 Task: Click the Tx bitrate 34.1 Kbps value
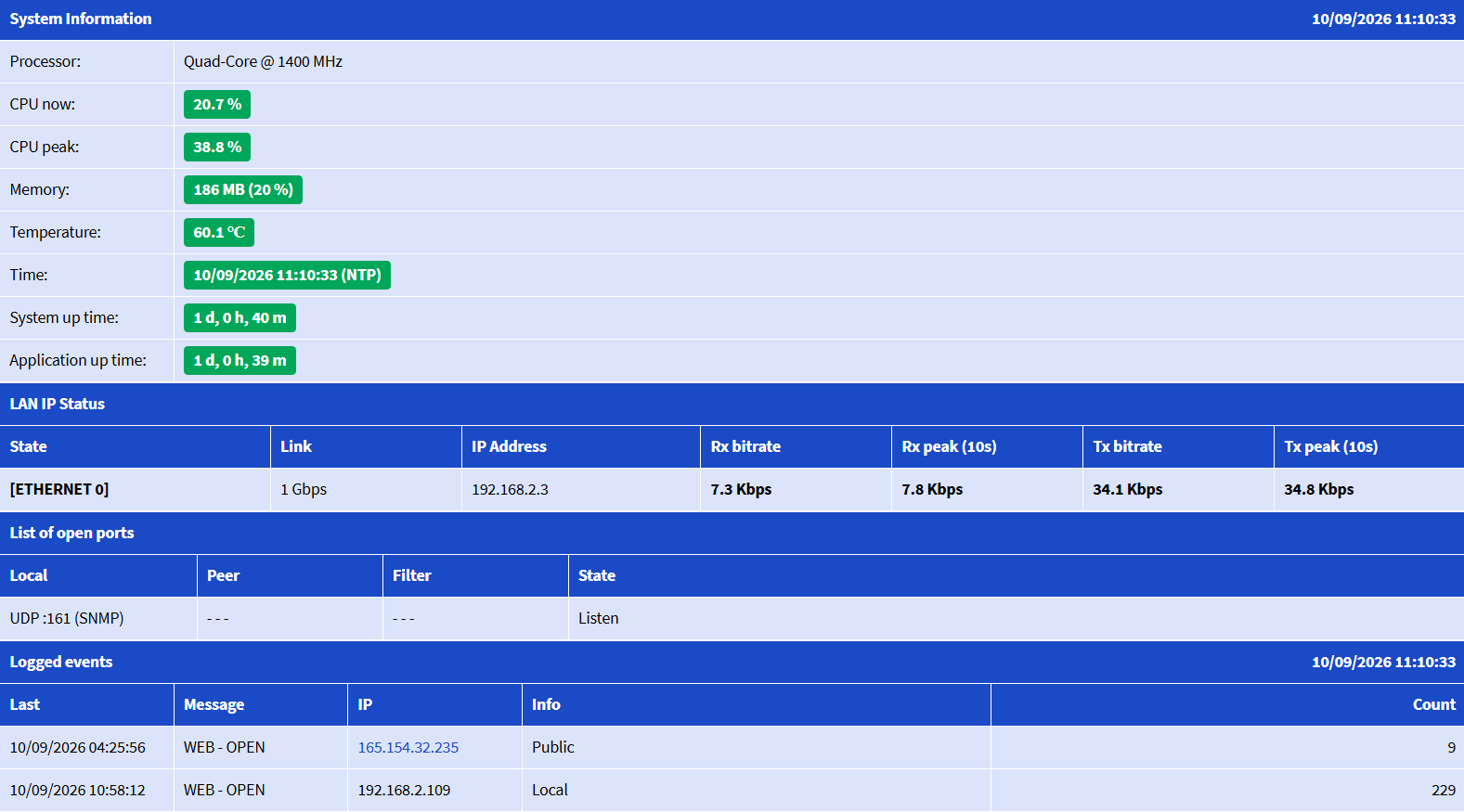click(1127, 489)
